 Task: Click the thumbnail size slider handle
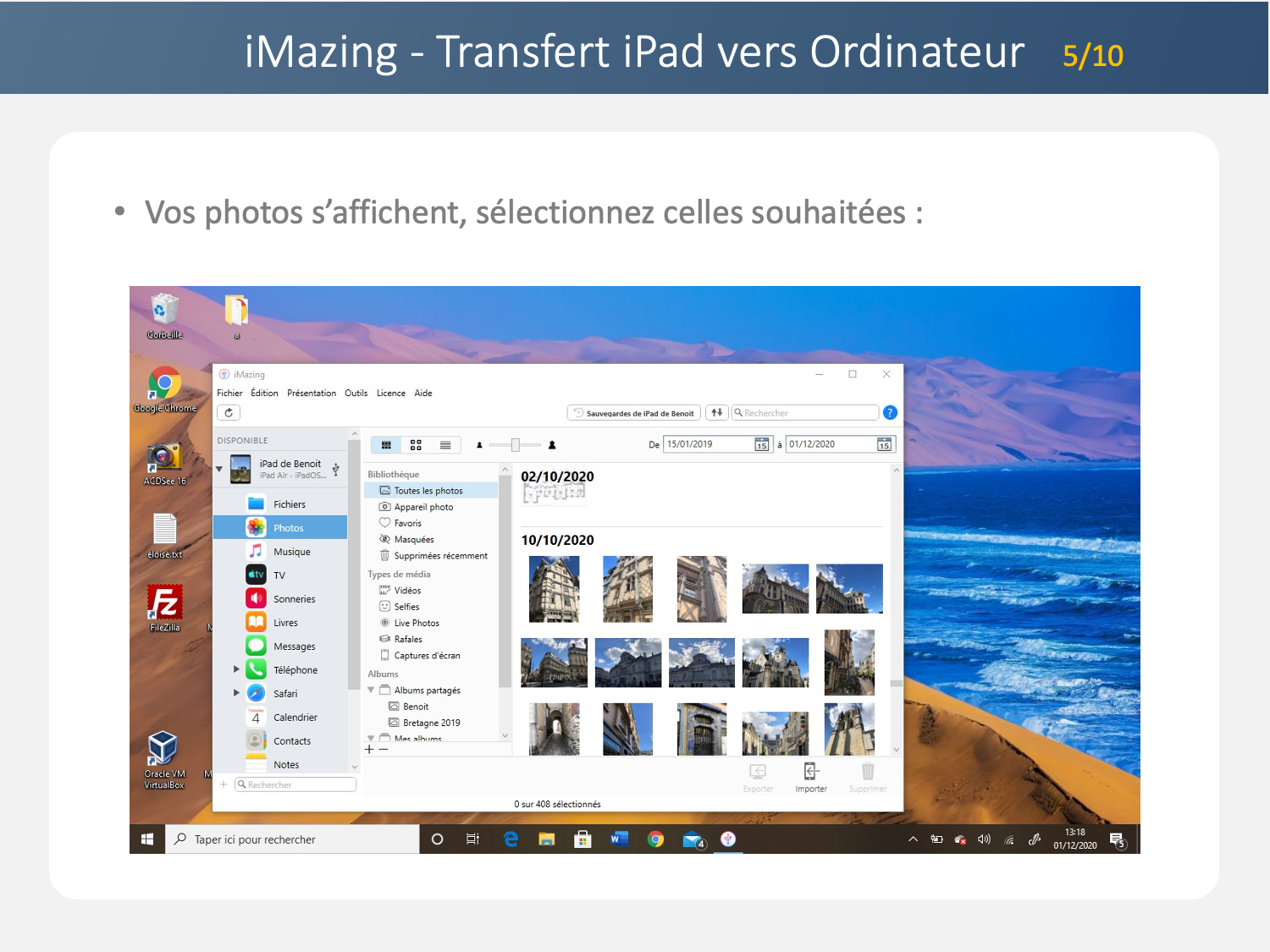click(x=515, y=445)
